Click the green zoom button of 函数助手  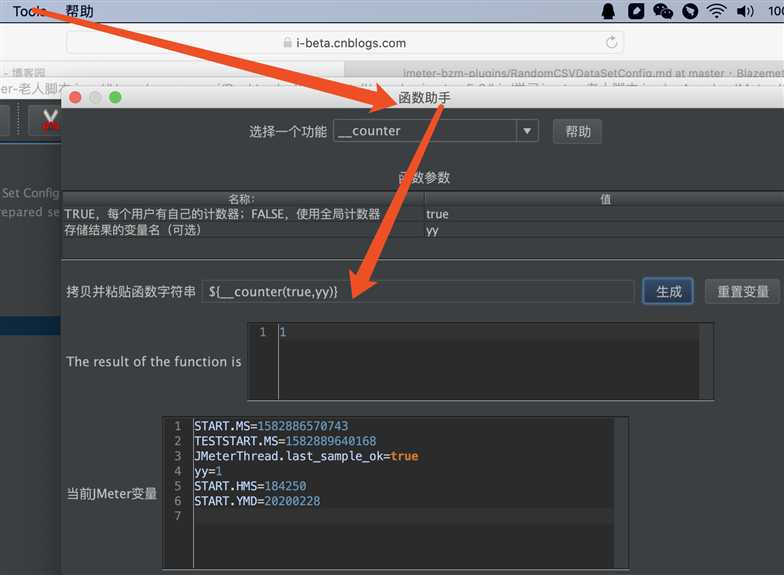click(116, 98)
